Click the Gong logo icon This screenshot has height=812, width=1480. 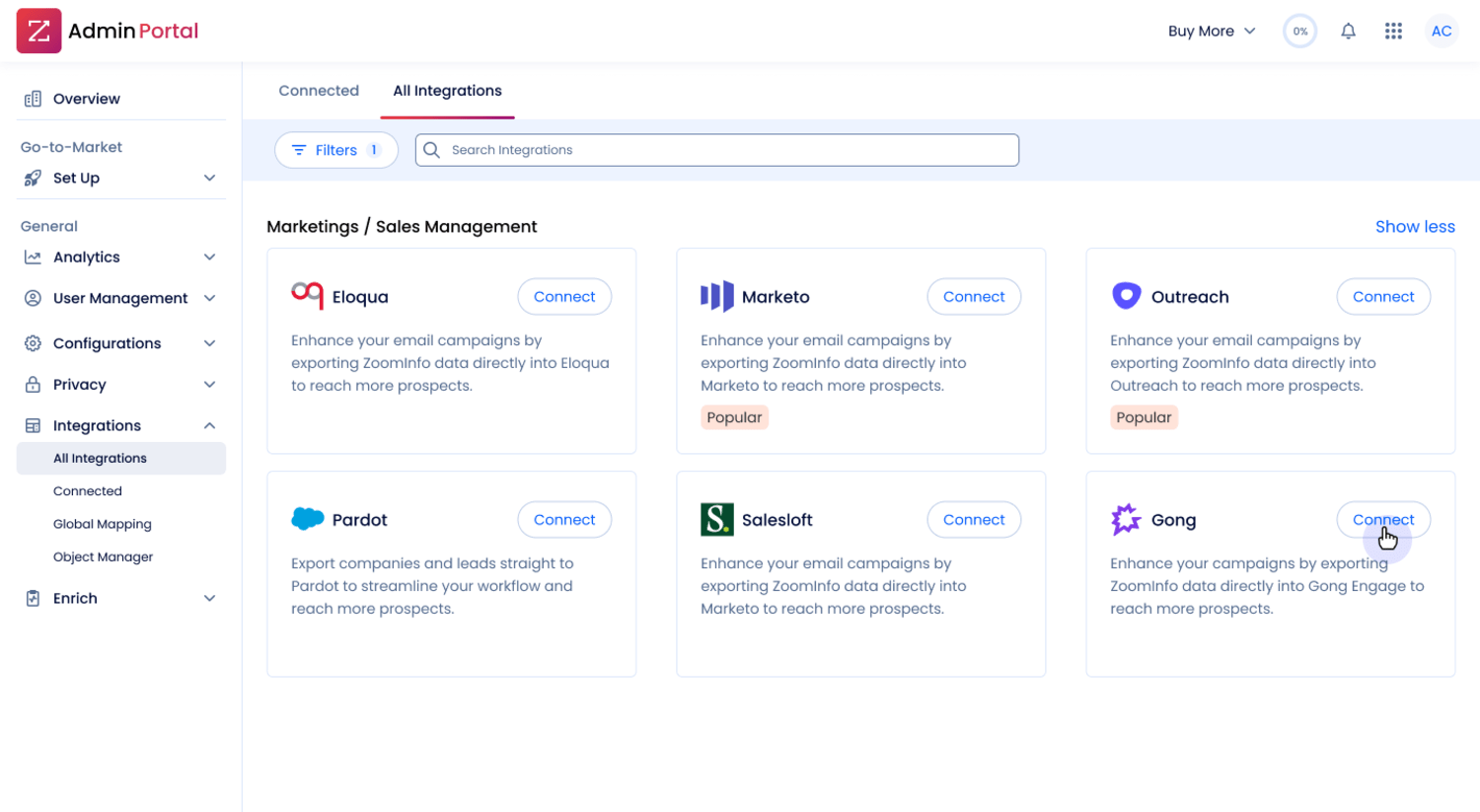coord(1125,520)
